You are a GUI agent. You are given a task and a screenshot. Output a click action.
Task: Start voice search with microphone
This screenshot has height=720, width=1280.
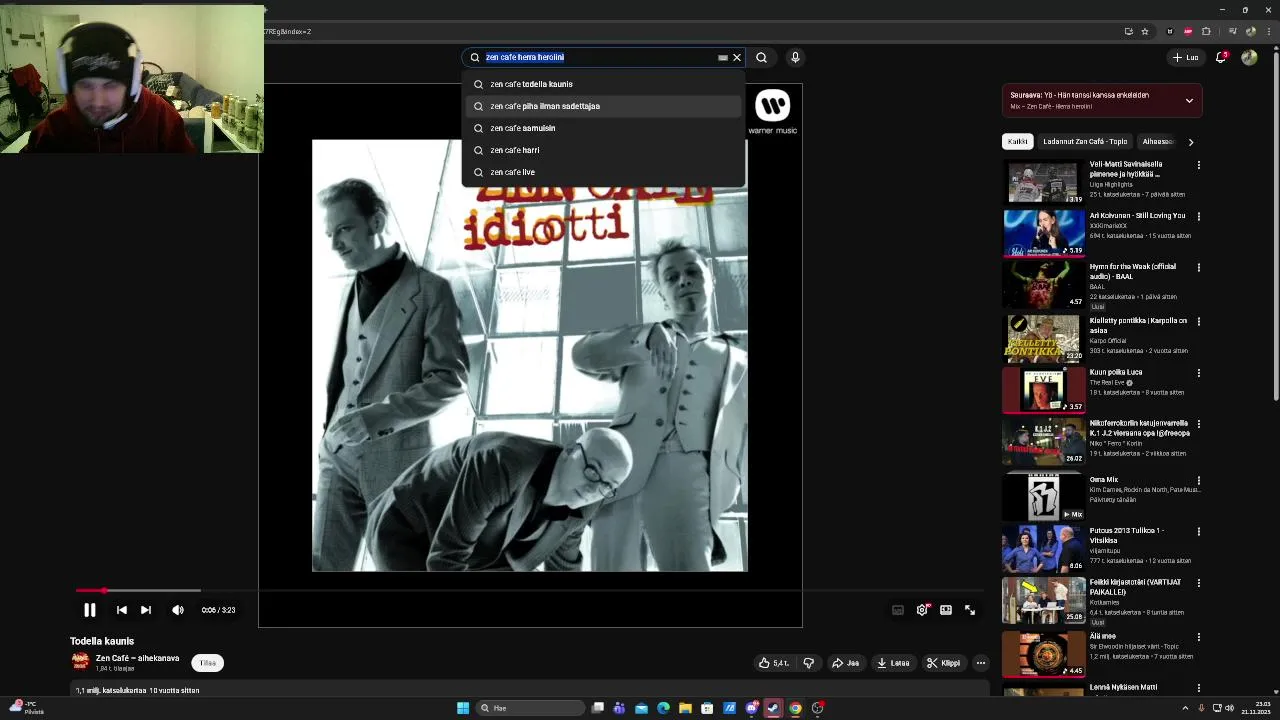(x=795, y=57)
